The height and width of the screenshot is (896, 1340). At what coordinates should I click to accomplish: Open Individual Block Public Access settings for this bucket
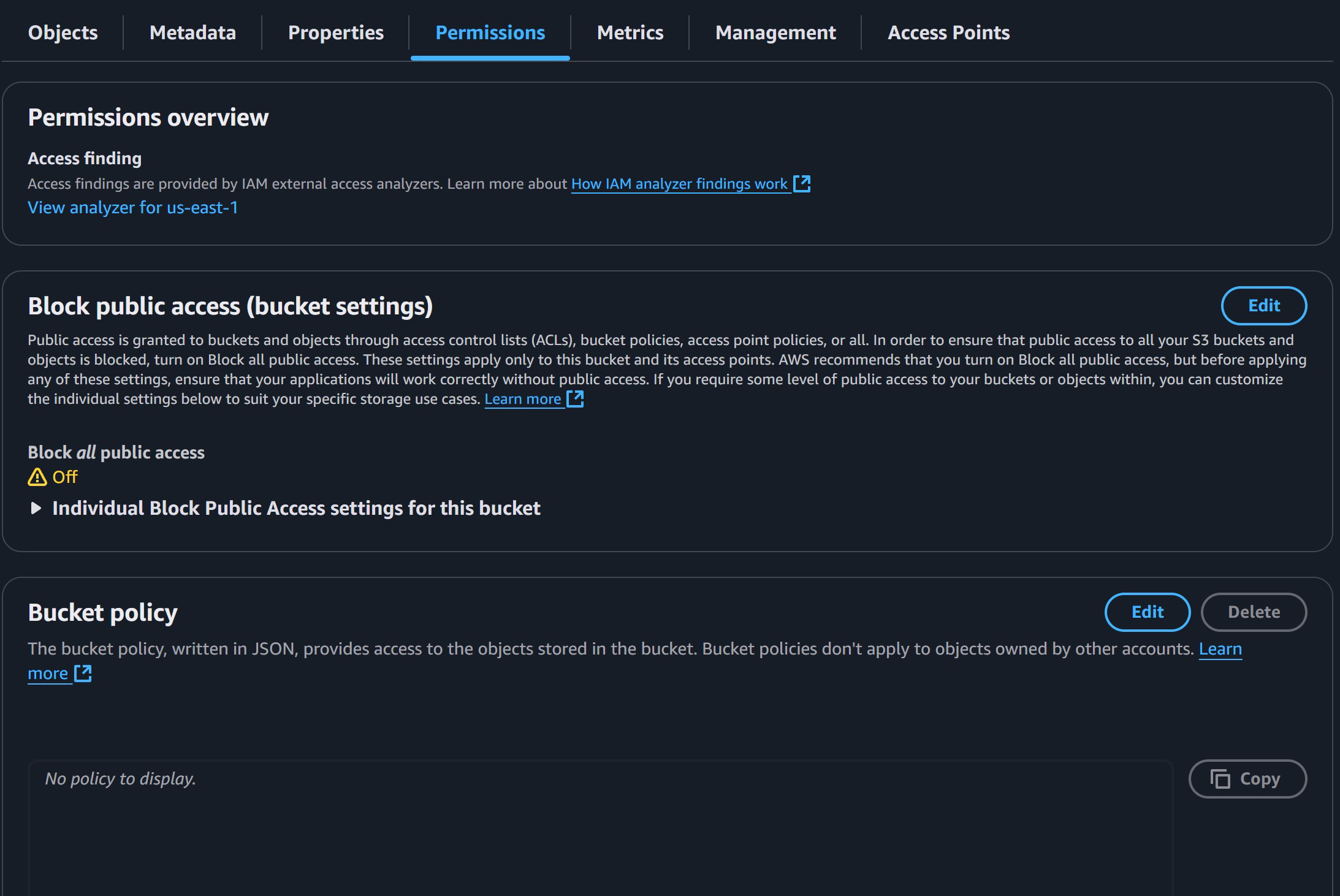(x=296, y=508)
